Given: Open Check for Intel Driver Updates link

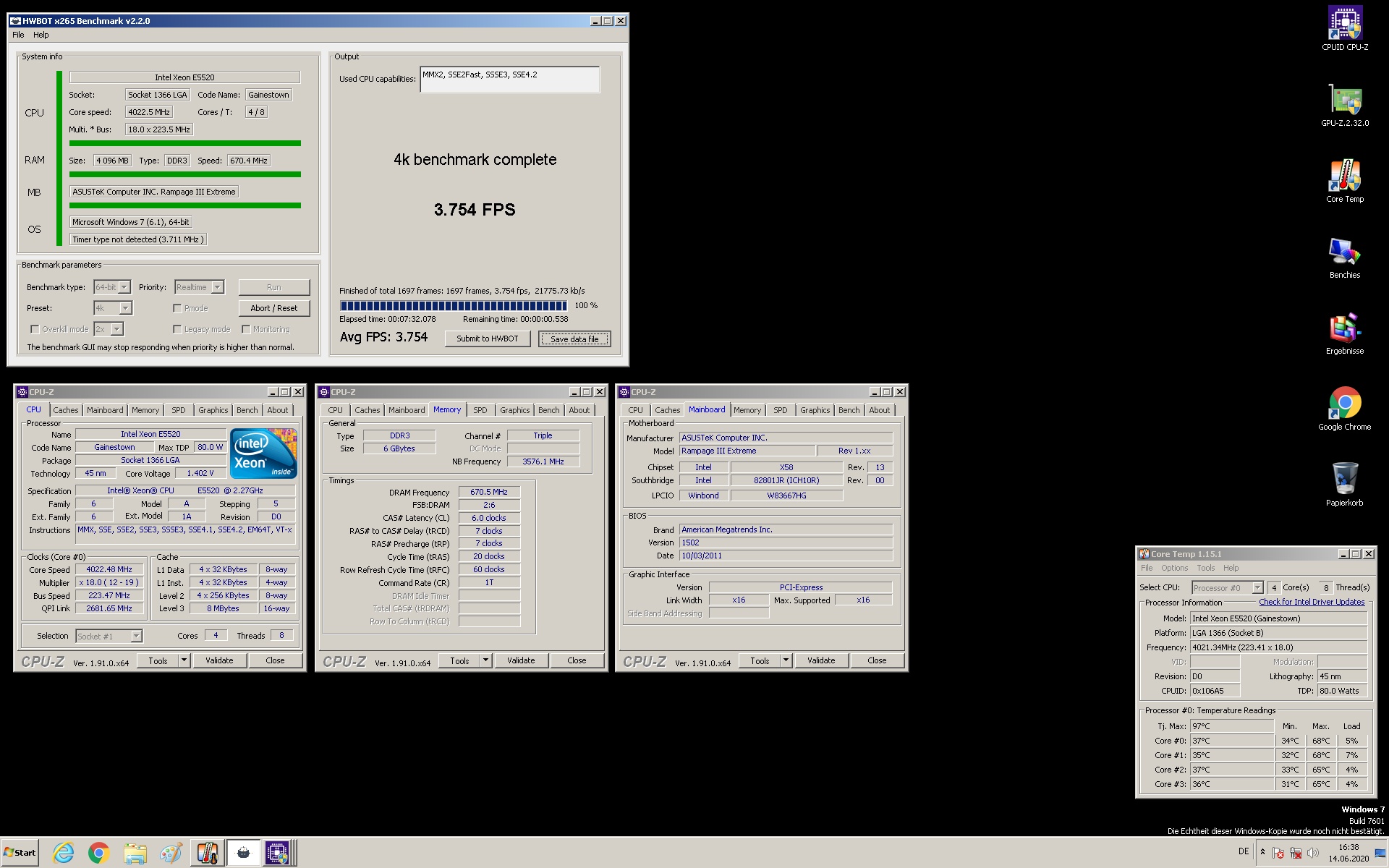Looking at the screenshot, I should point(1312,602).
